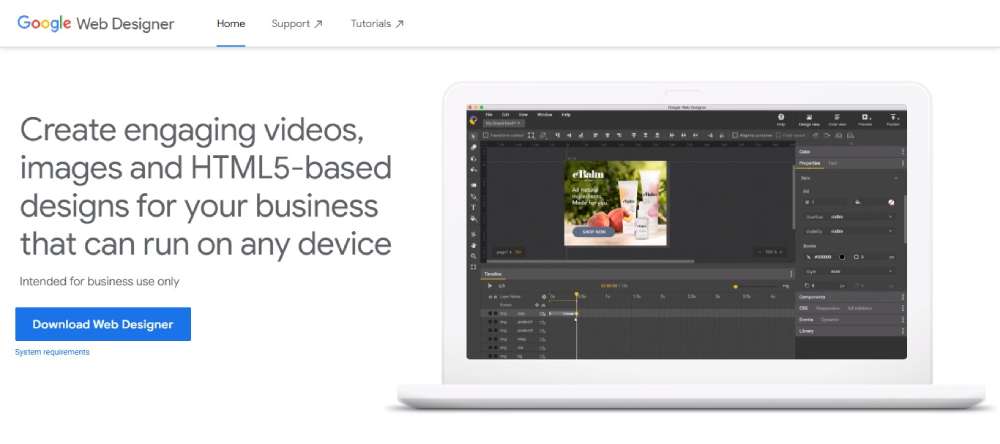Click the Publish icon in app toolbar
The width and height of the screenshot is (1000, 444).
893,119
